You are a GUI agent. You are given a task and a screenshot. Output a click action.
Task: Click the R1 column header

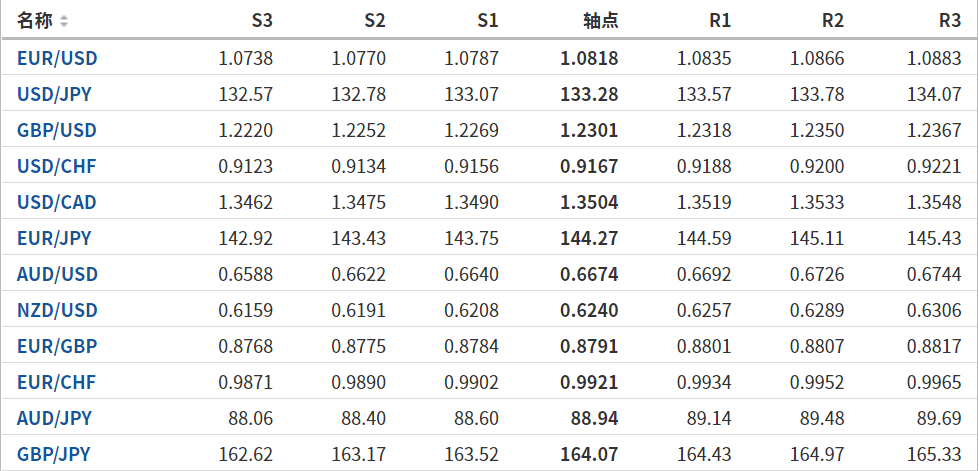719,21
